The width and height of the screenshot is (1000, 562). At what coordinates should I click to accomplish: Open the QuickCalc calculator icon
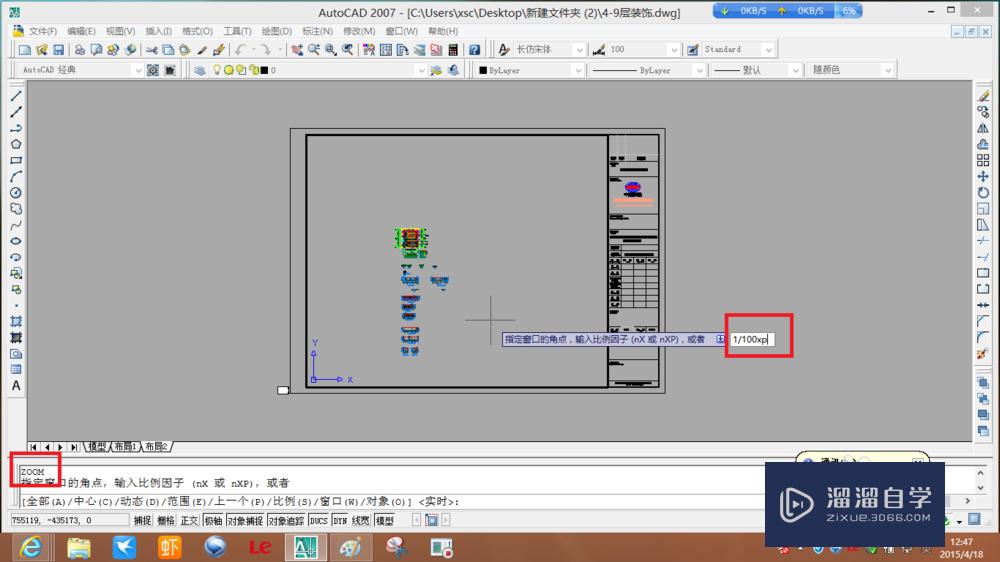click(x=453, y=50)
